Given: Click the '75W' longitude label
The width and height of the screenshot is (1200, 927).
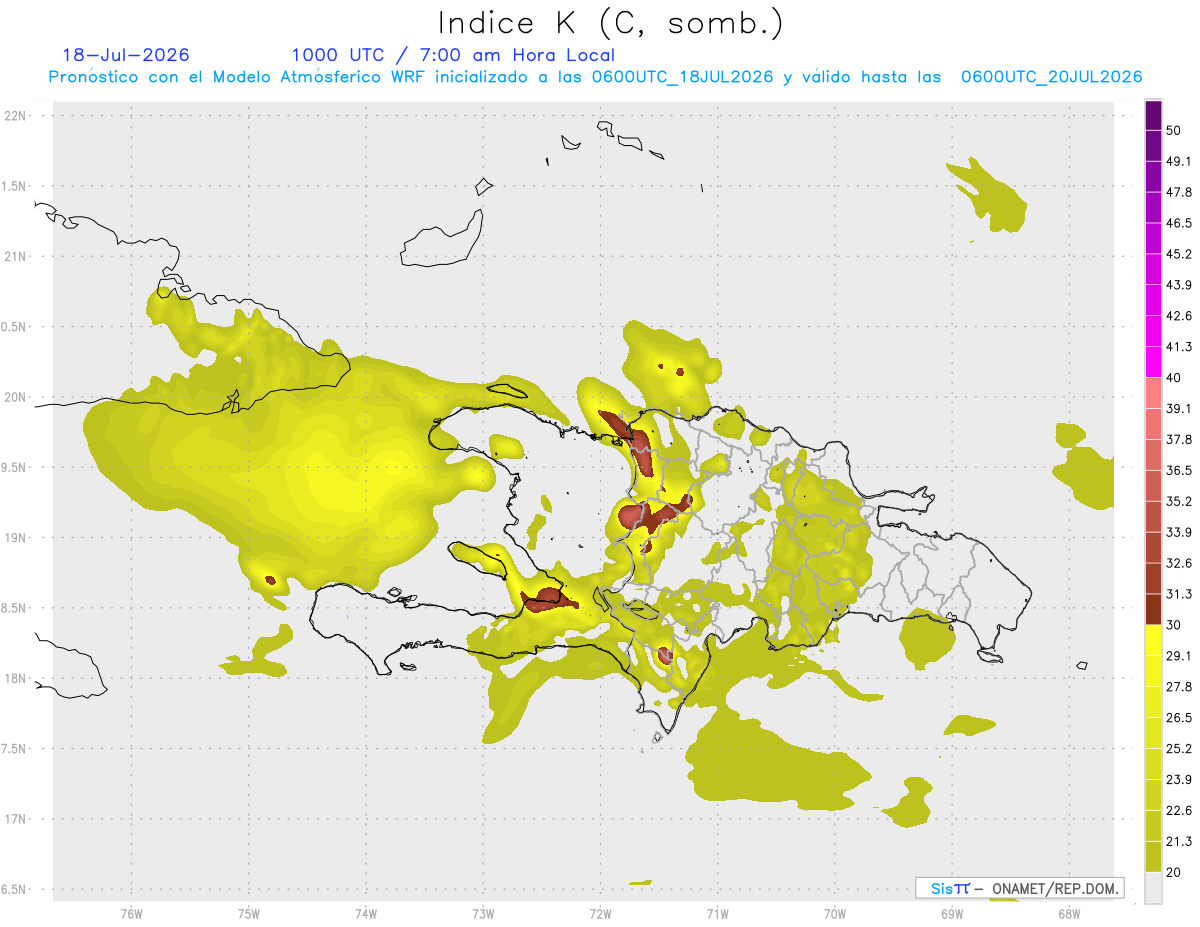Looking at the screenshot, I should tap(249, 914).
